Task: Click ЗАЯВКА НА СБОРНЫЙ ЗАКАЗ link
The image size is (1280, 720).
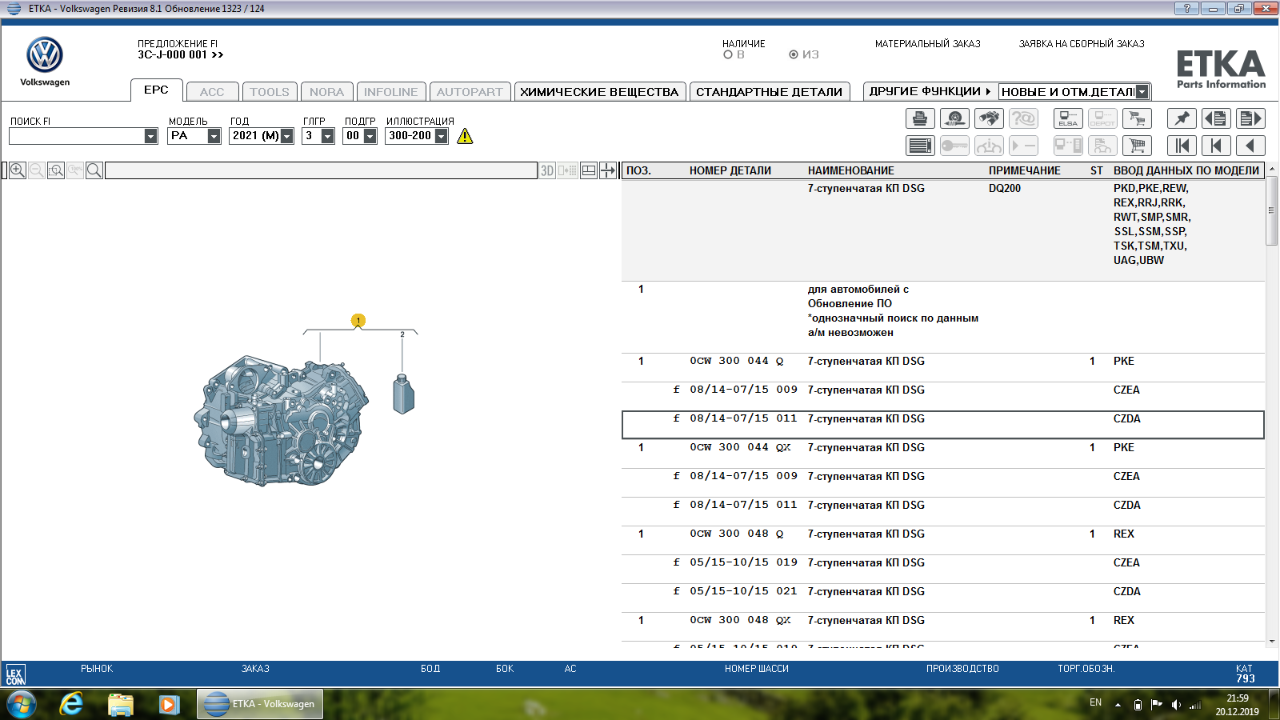Action: tap(1081, 44)
